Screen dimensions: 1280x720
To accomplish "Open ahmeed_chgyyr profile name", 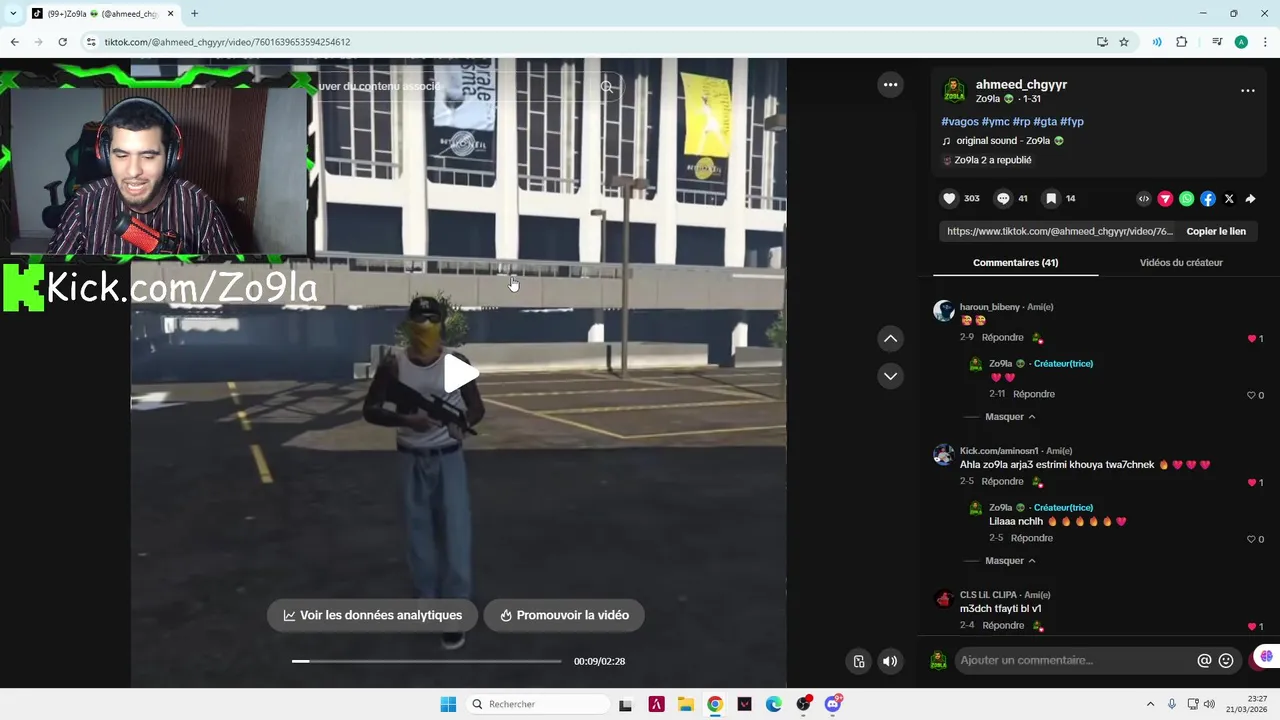I will point(1021,85).
